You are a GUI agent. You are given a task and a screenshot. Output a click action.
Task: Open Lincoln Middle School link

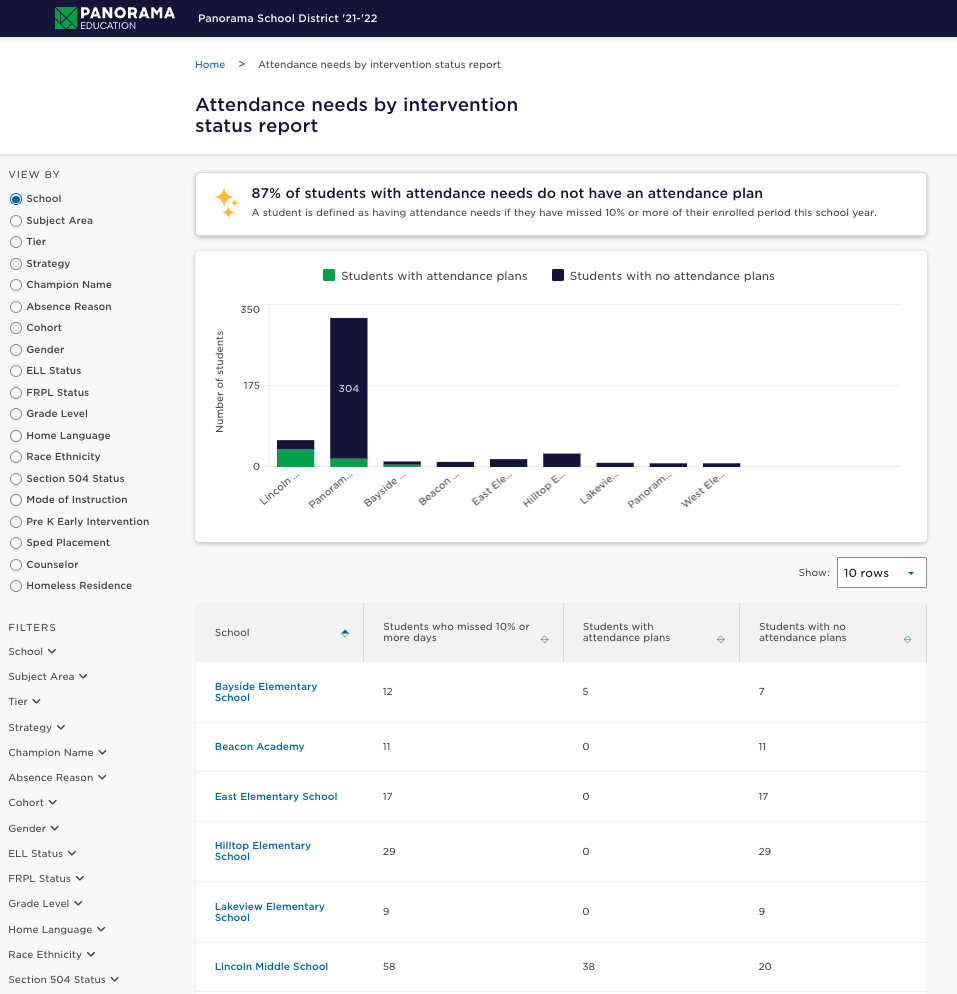pos(271,967)
